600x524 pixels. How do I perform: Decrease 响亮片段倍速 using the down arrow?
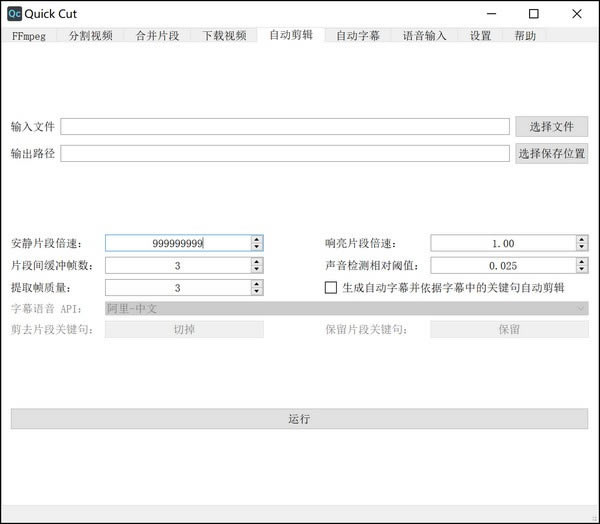[x=582, y=247]
